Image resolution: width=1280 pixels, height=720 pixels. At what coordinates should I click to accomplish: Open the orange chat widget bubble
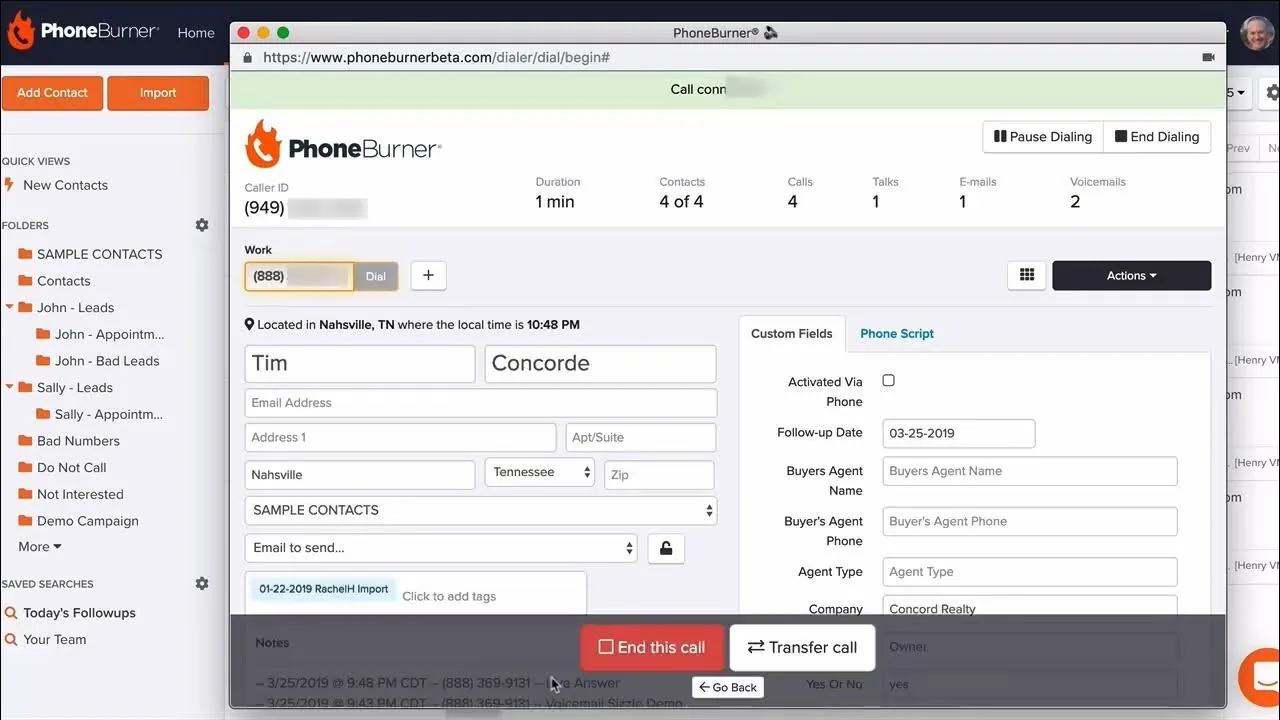coord(1260,677)
